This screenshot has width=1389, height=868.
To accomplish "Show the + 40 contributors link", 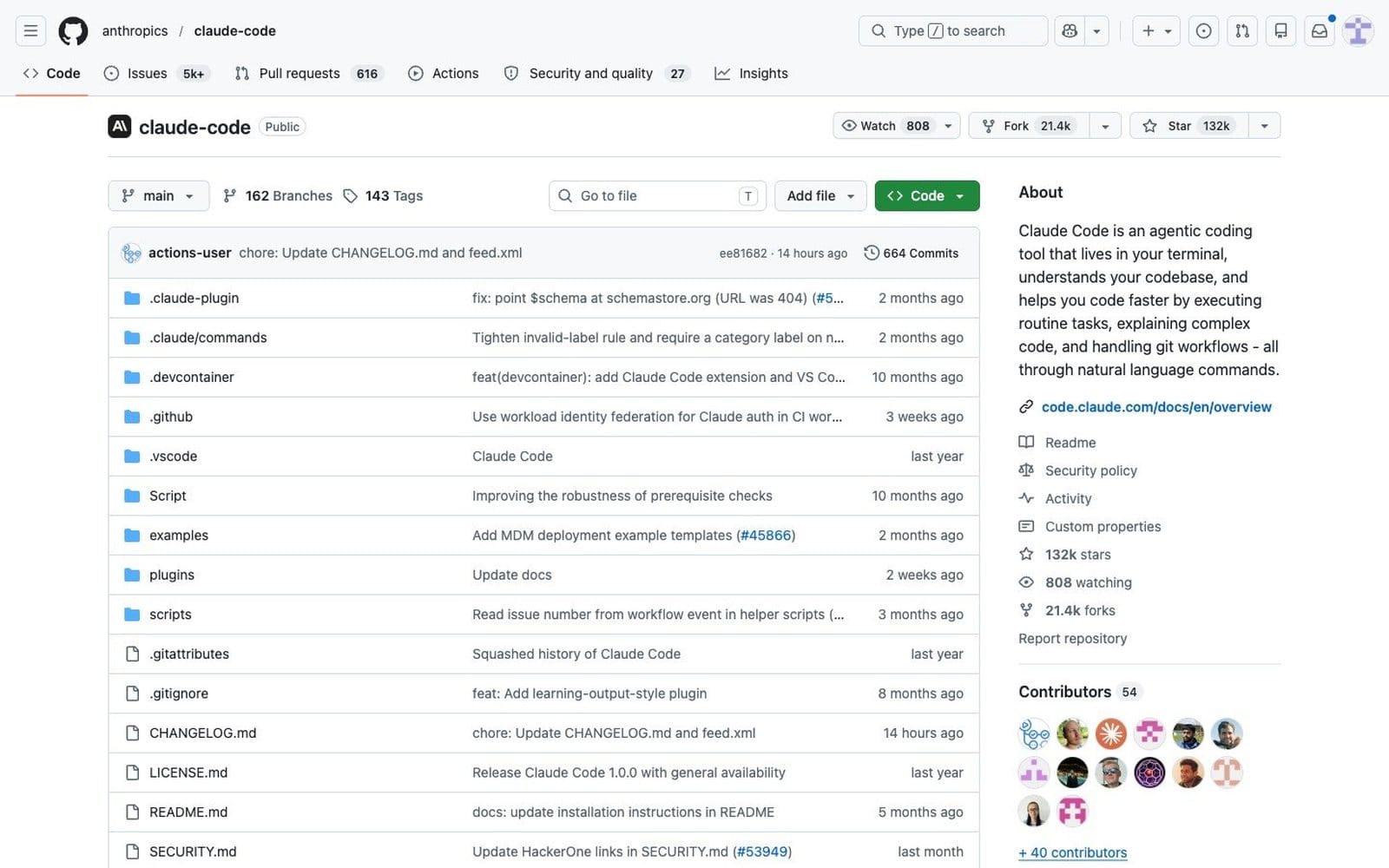I will [1073, 852].
